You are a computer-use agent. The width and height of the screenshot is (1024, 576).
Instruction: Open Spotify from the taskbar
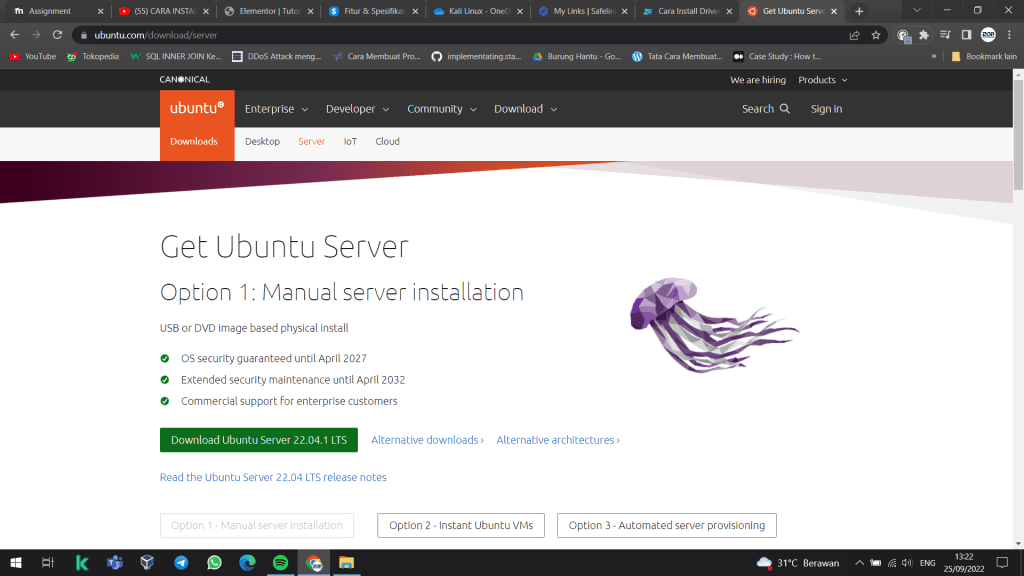(x=280, y=563)
